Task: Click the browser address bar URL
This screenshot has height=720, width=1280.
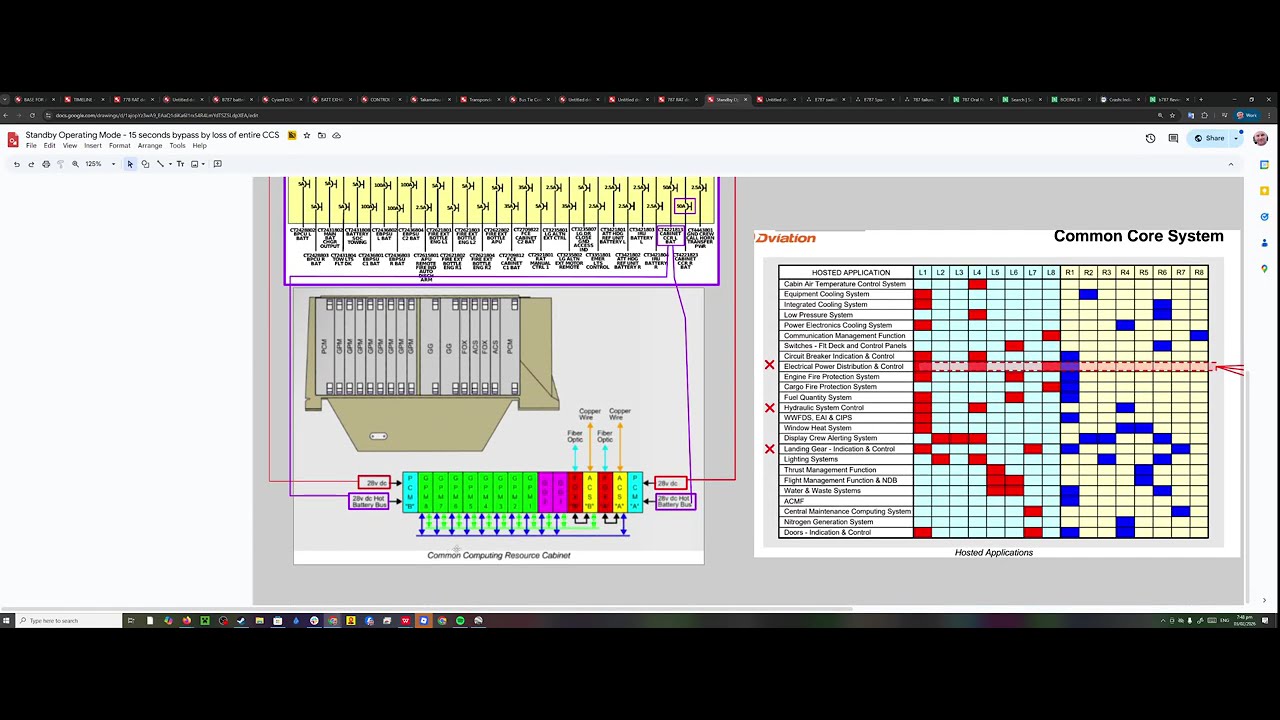Action: click(157, 115)
